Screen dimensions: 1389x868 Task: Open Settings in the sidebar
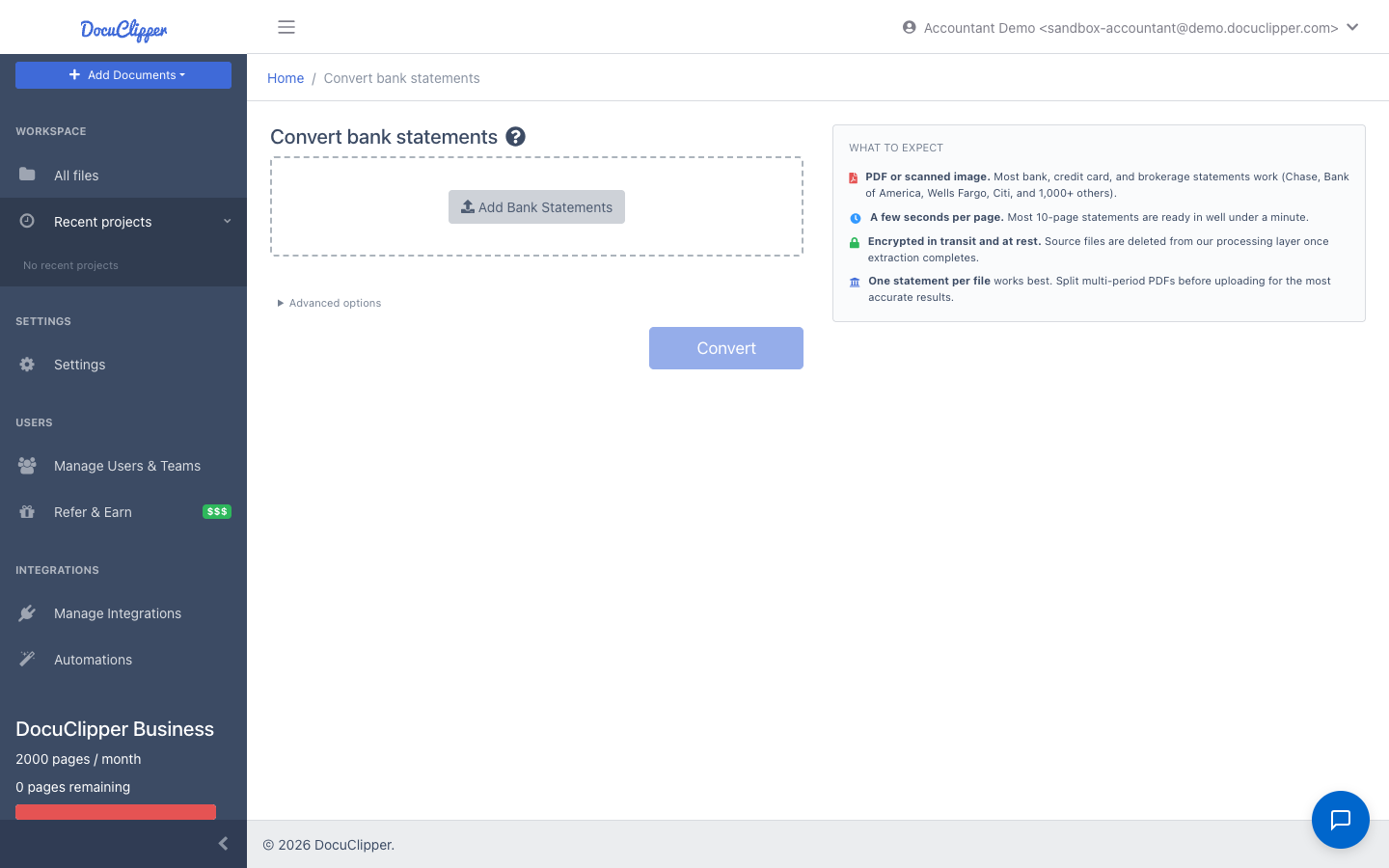123,365
